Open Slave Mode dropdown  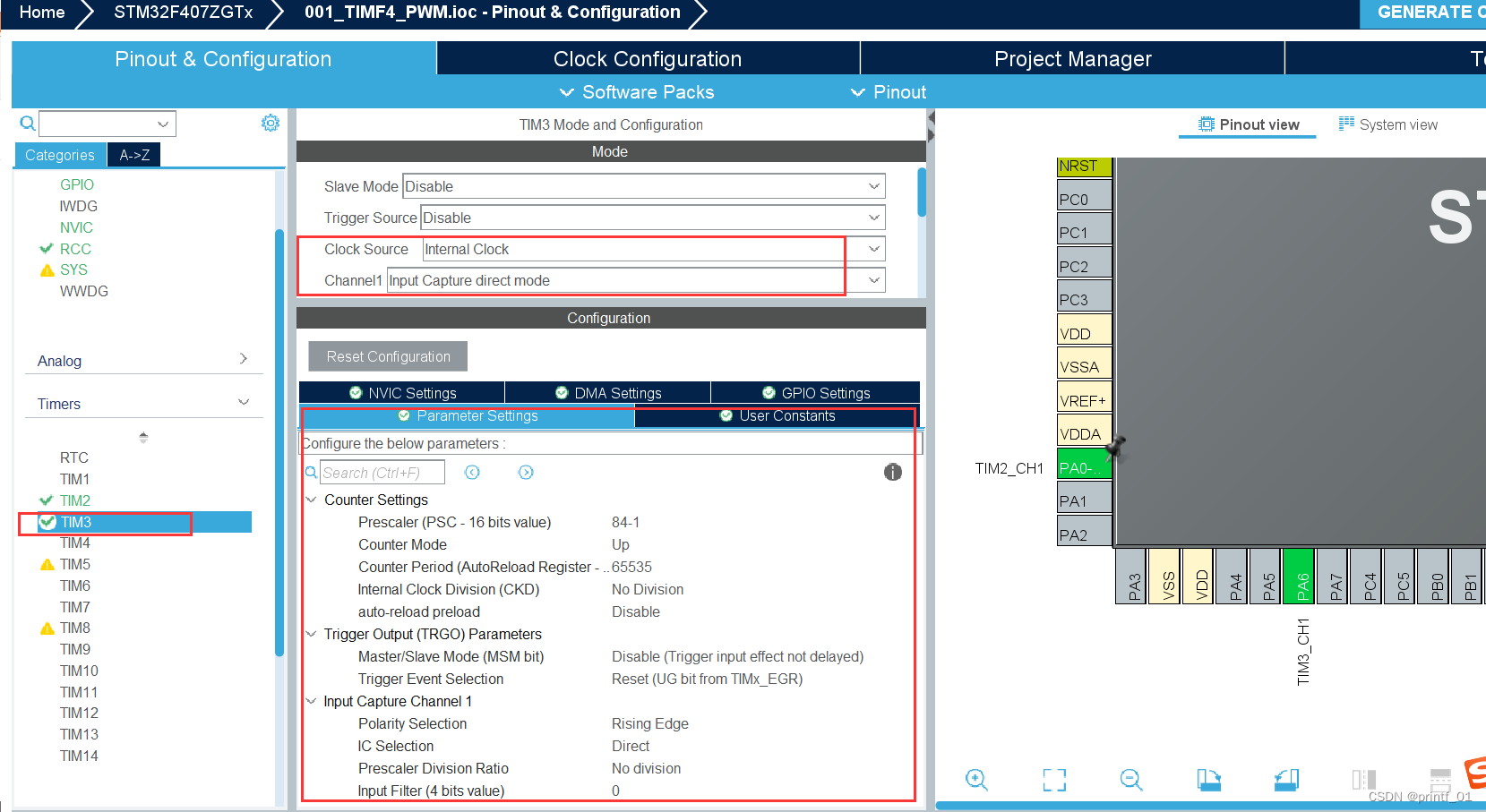873,186
